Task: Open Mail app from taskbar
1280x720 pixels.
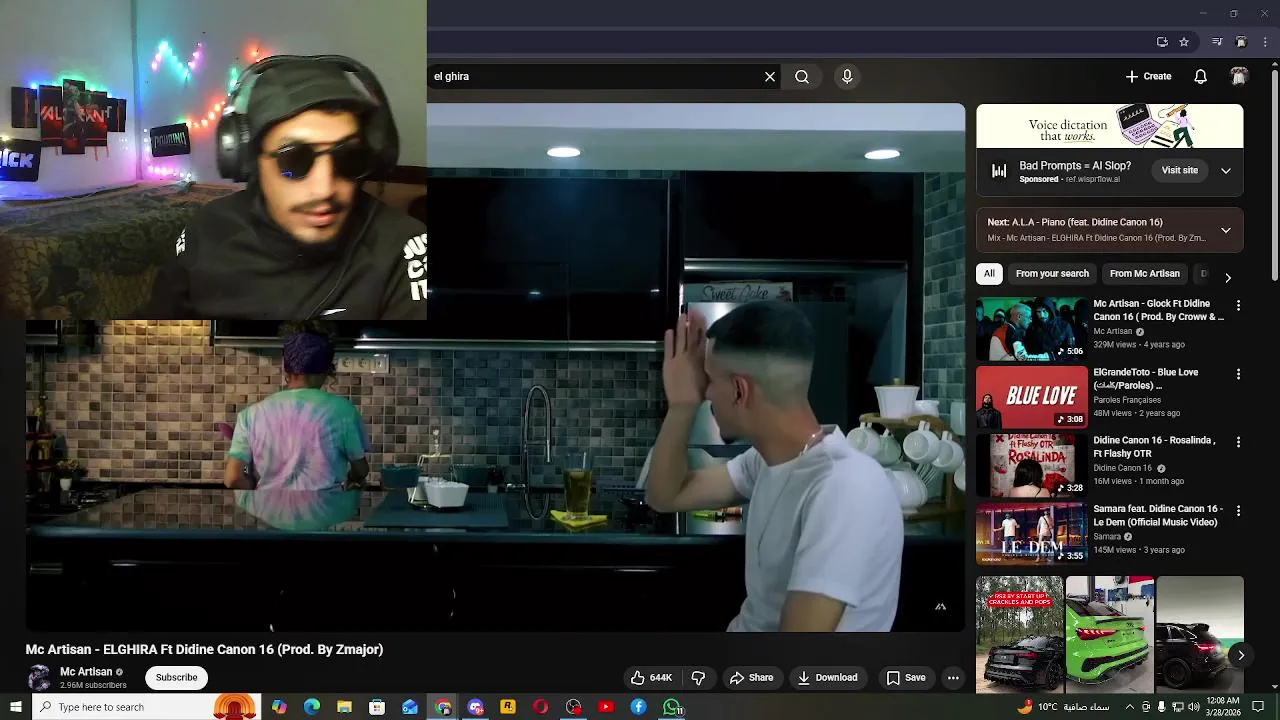Action: pos(410,707)
